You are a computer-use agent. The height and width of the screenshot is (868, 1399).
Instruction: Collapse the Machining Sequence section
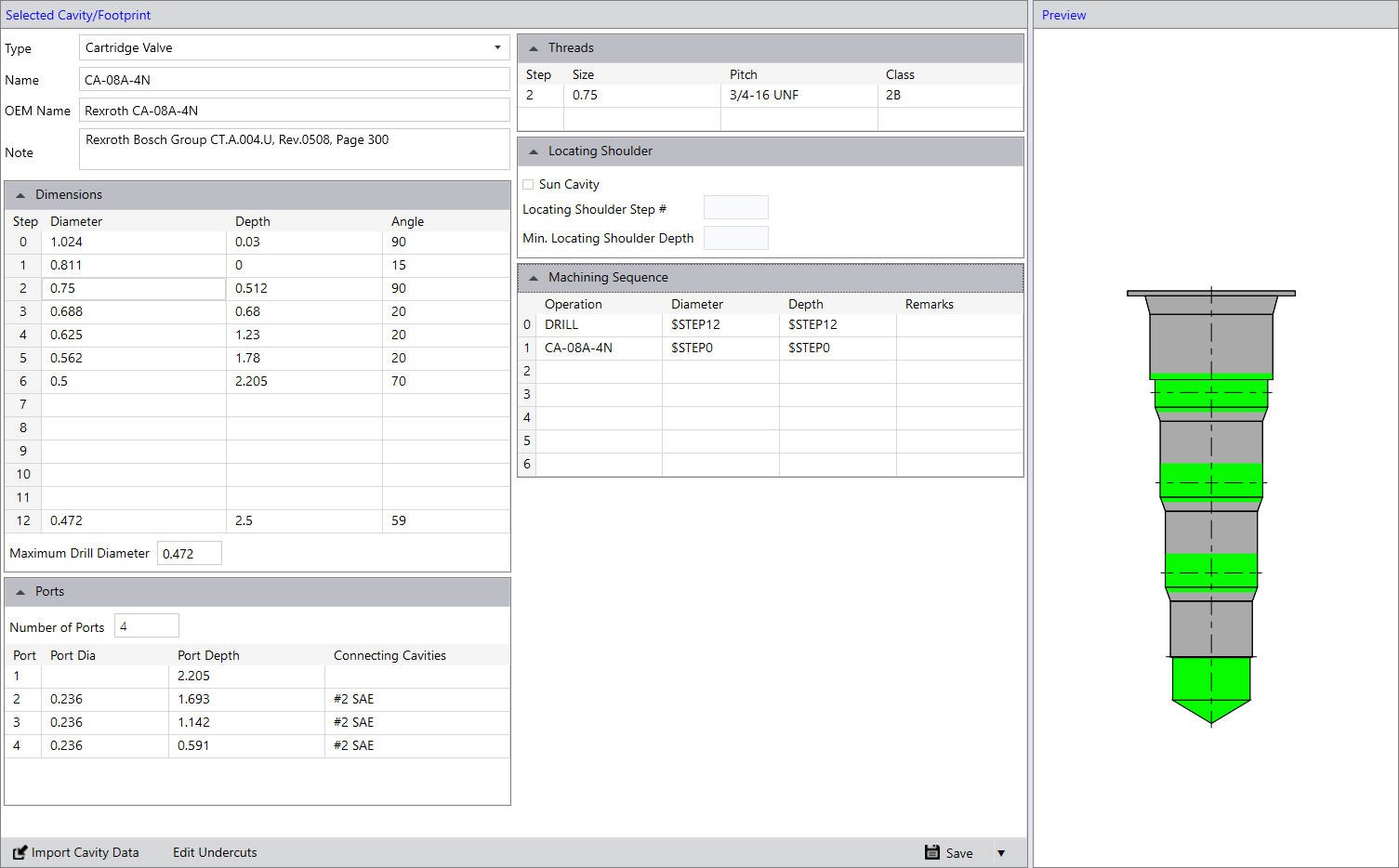click(534, 278)
